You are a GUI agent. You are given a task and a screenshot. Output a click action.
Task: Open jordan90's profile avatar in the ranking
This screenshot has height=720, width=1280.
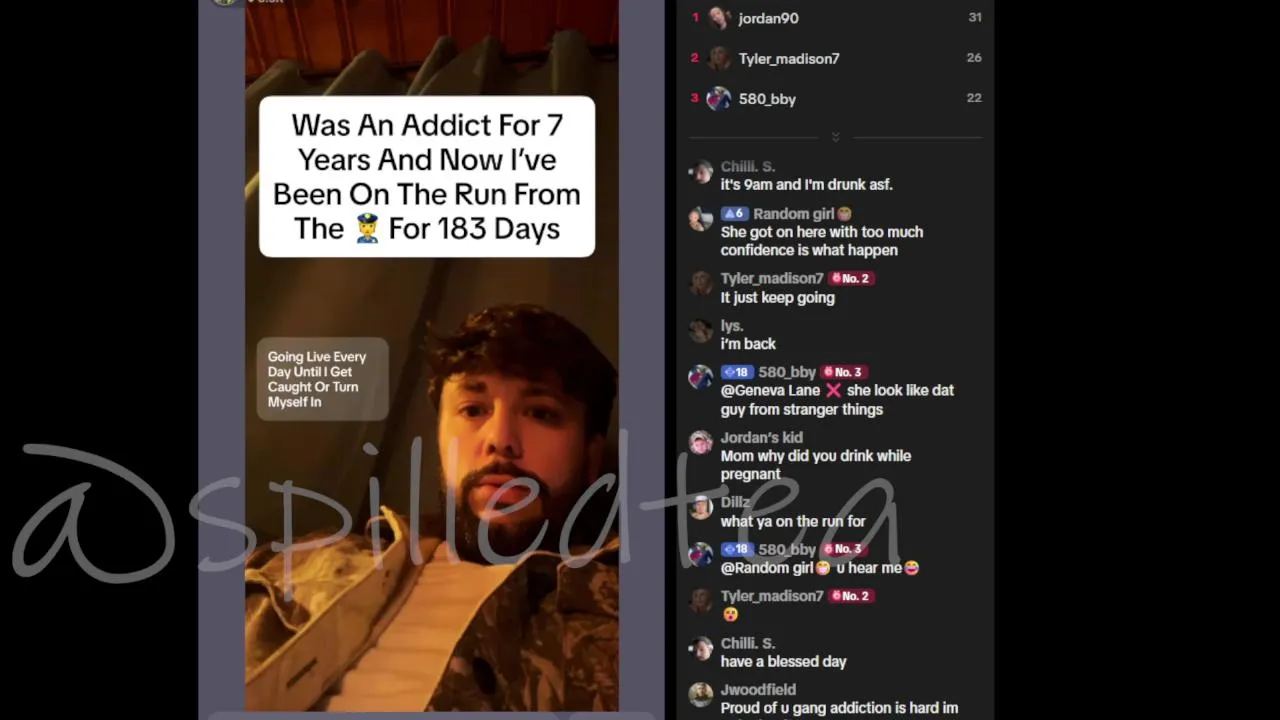719,18
